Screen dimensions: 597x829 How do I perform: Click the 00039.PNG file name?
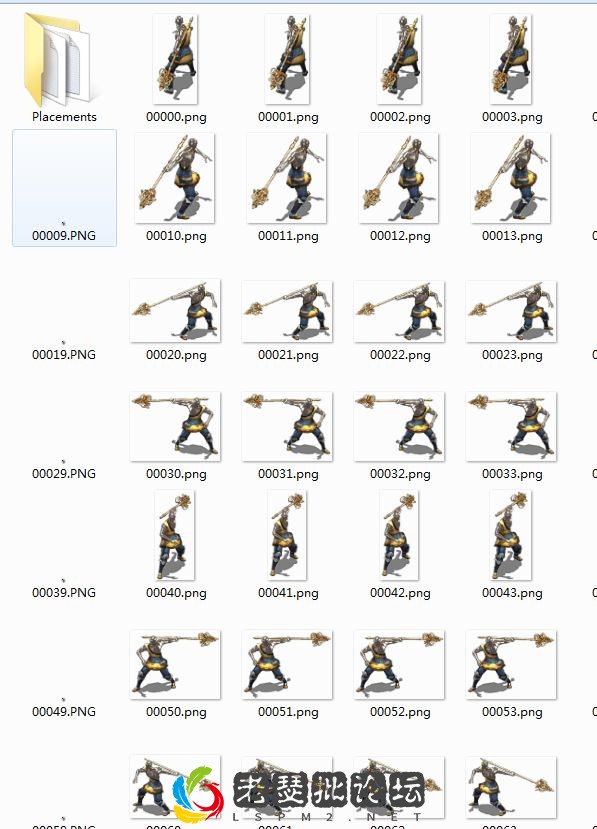click(64, 593)
